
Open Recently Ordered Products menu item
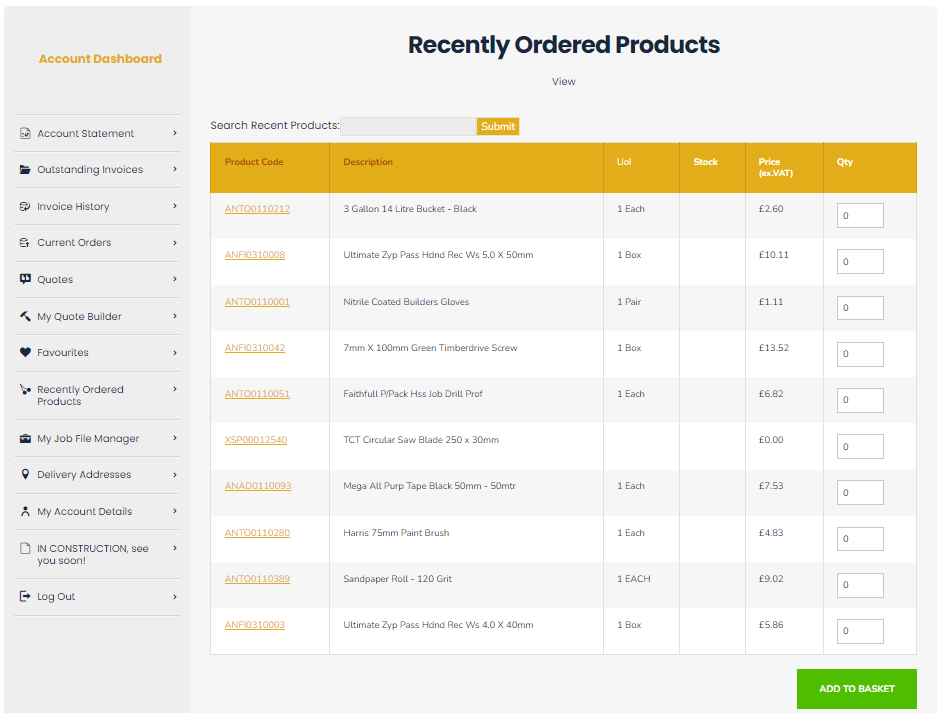pyautogui.click(x=80, y=395)
